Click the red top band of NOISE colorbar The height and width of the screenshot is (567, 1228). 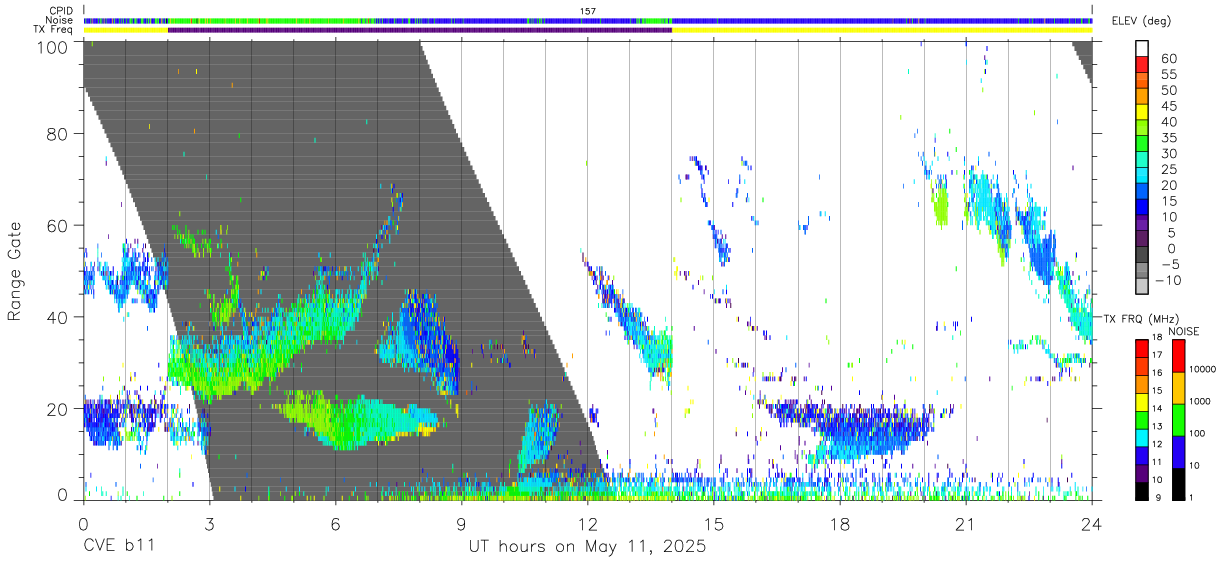tap(1177, 355)
